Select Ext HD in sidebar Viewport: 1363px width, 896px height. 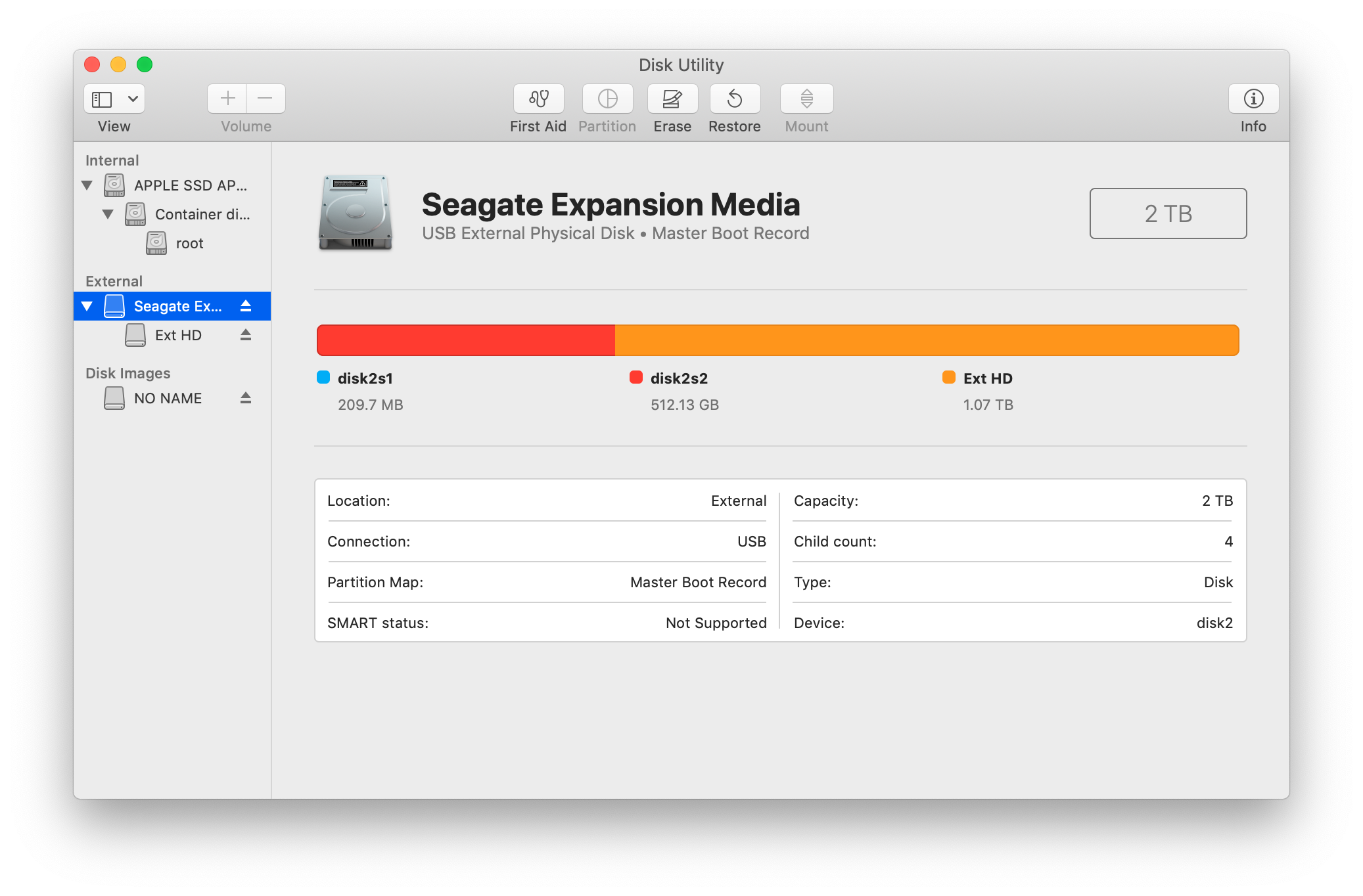(x=172, y=335)
